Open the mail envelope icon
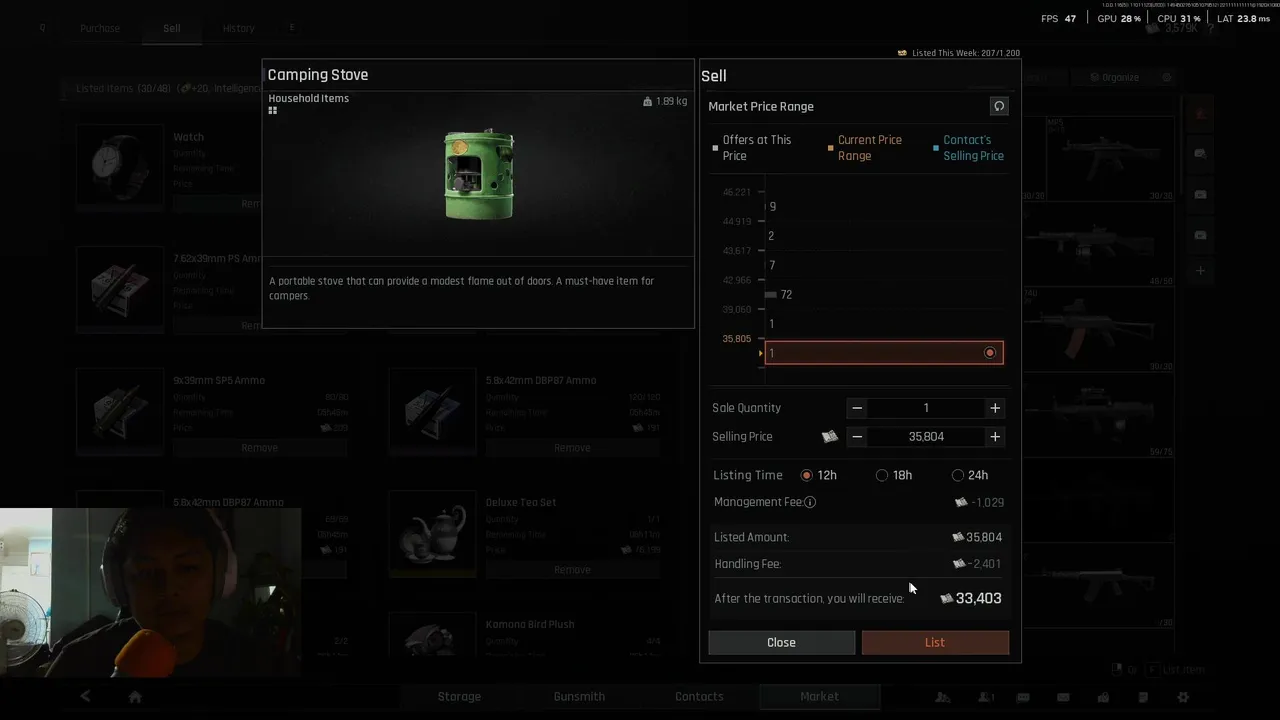Screen dimensions: 1280x720 tap(1063, 697)
